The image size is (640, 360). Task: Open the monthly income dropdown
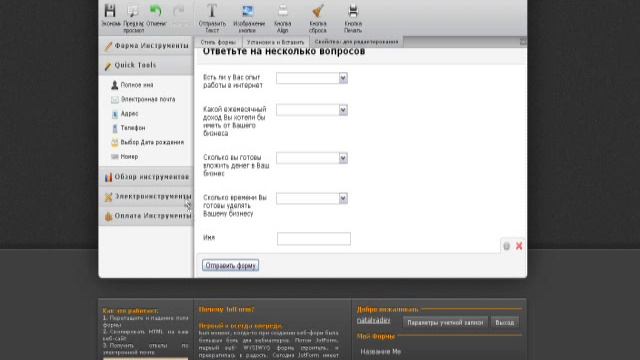click(x=312, y=110)
